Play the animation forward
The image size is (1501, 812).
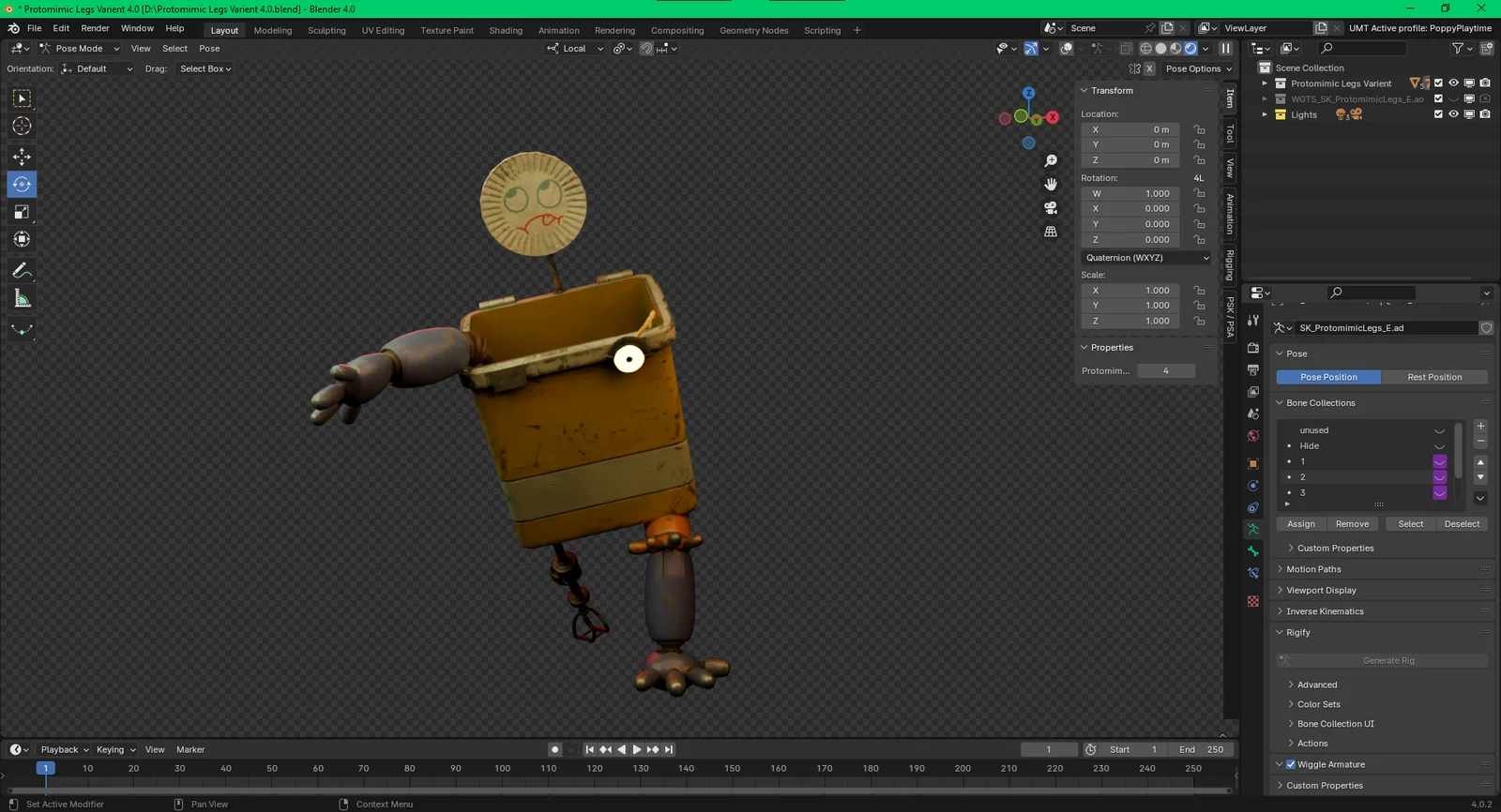click(x=637, y=749)
